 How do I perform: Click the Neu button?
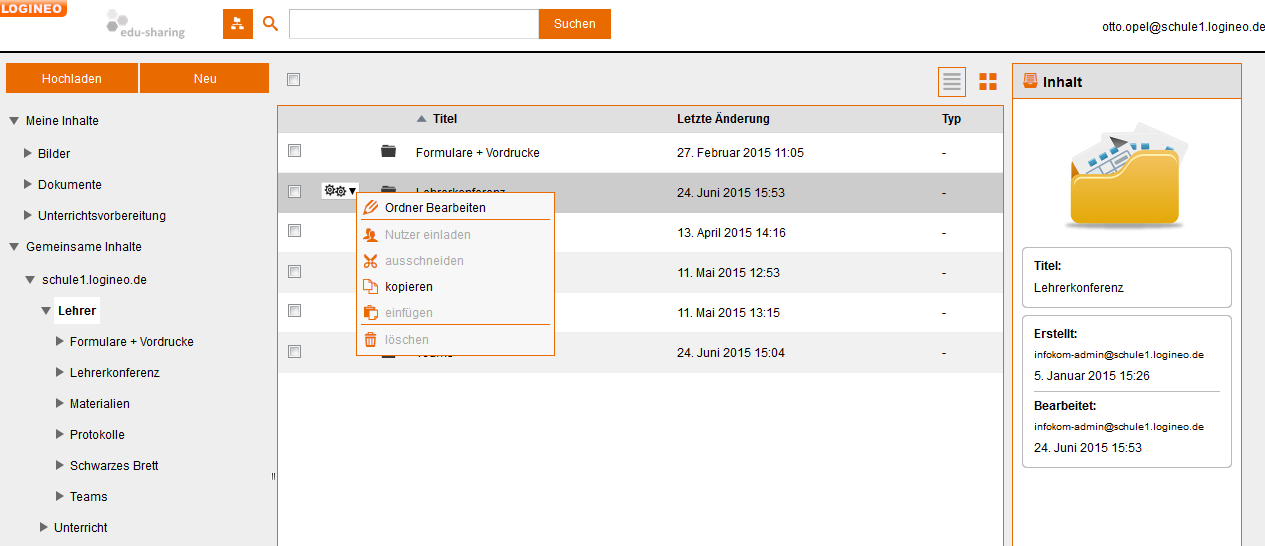(x=205, y=78)
